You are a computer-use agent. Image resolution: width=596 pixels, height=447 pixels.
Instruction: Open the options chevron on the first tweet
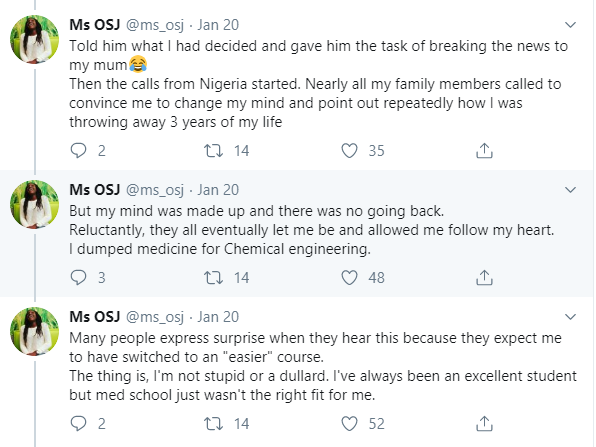[571, 25]
